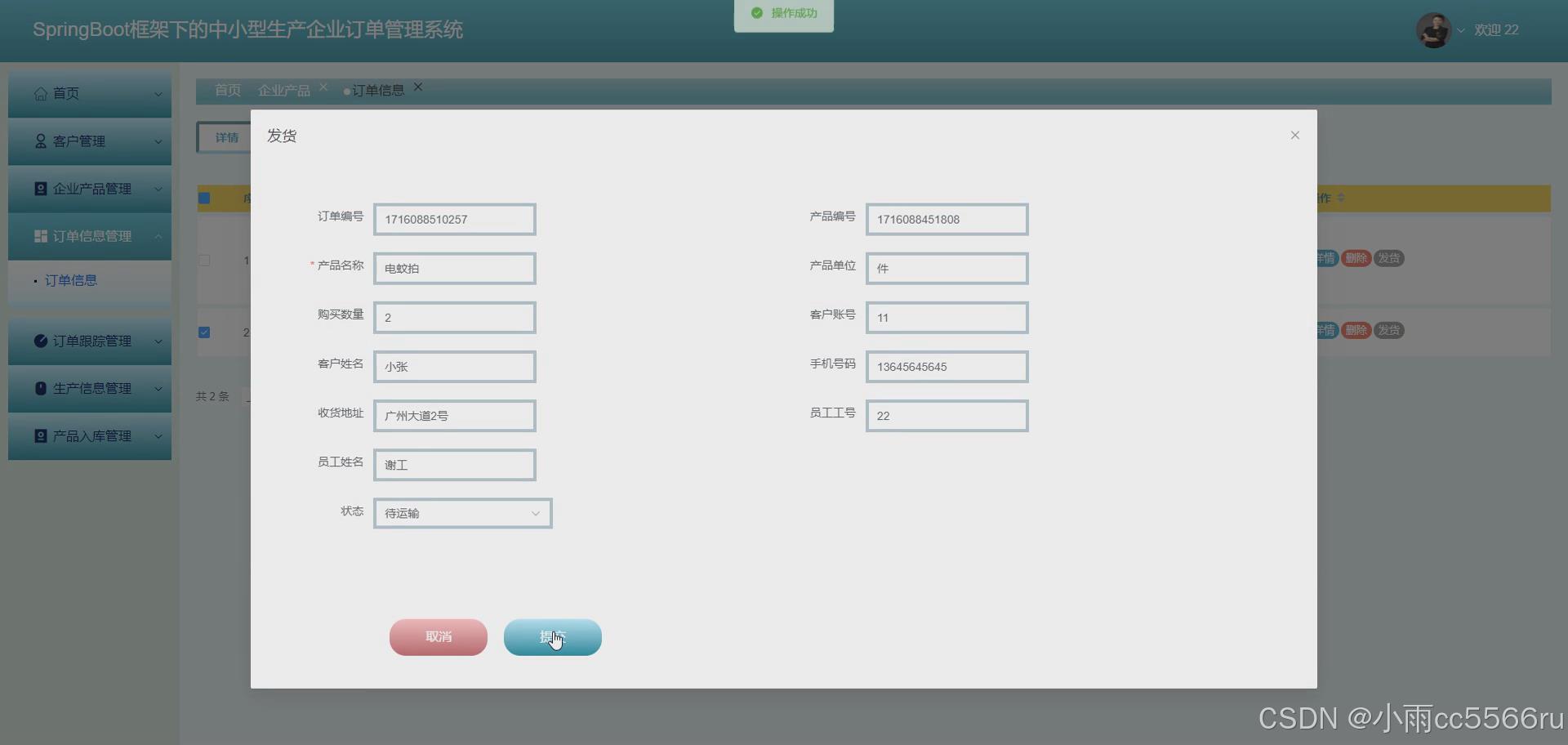Click the 收货地址 field showing 广州大道2号

455,416
